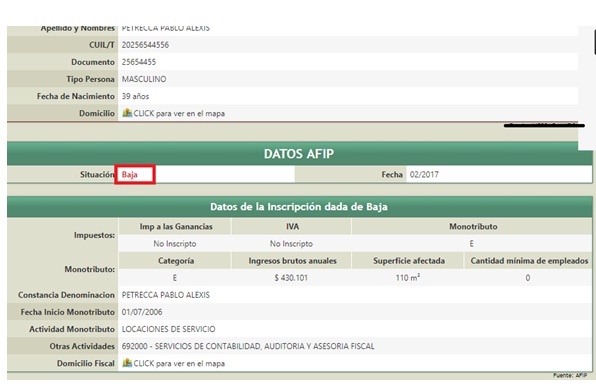Click the Monotributo column header in the Impuestos row
Image resolution: width=596 pixels, height=389 pixels.
[473, 227]
